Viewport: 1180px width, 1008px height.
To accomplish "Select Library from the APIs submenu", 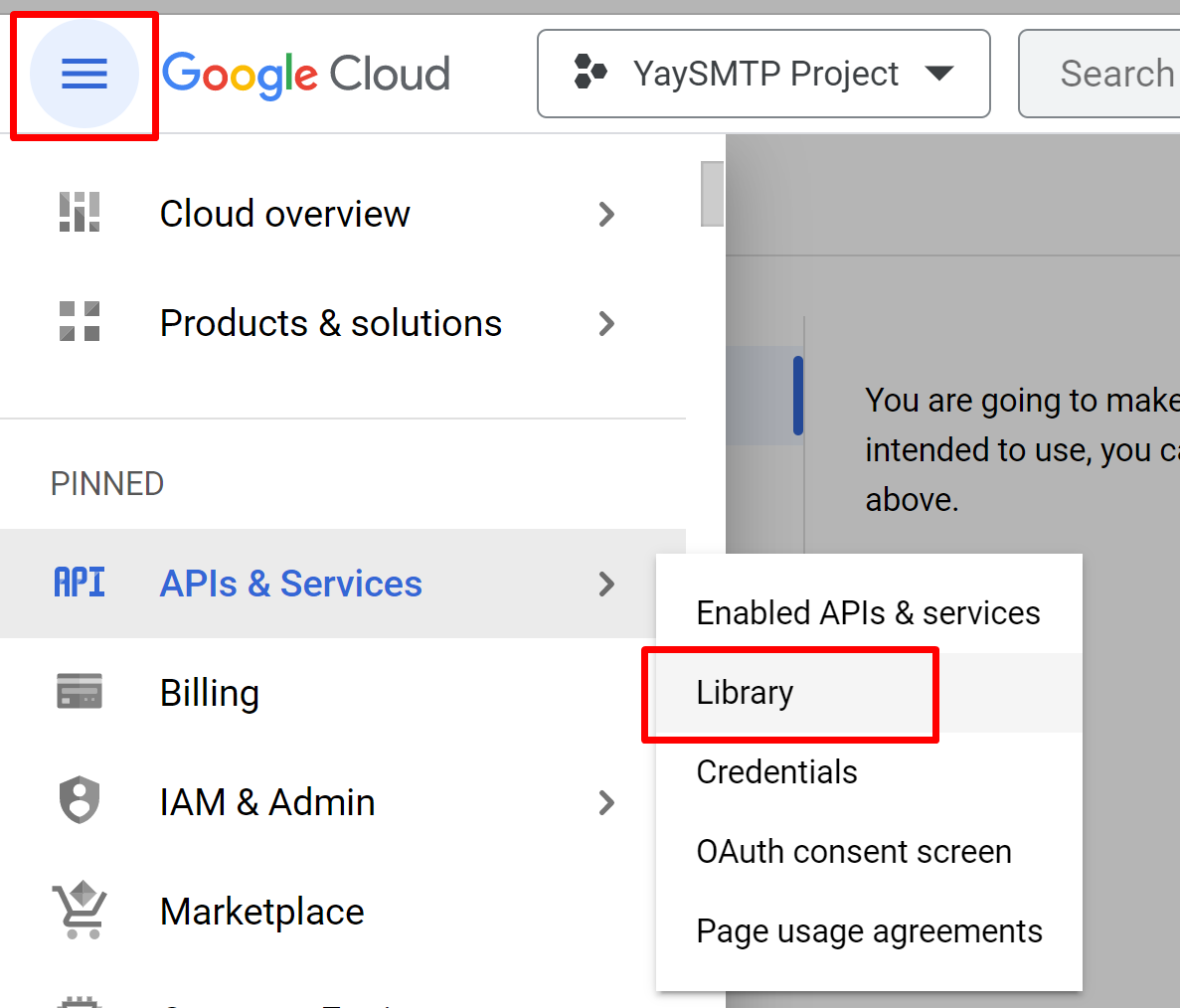I will [x=745, y=693].
